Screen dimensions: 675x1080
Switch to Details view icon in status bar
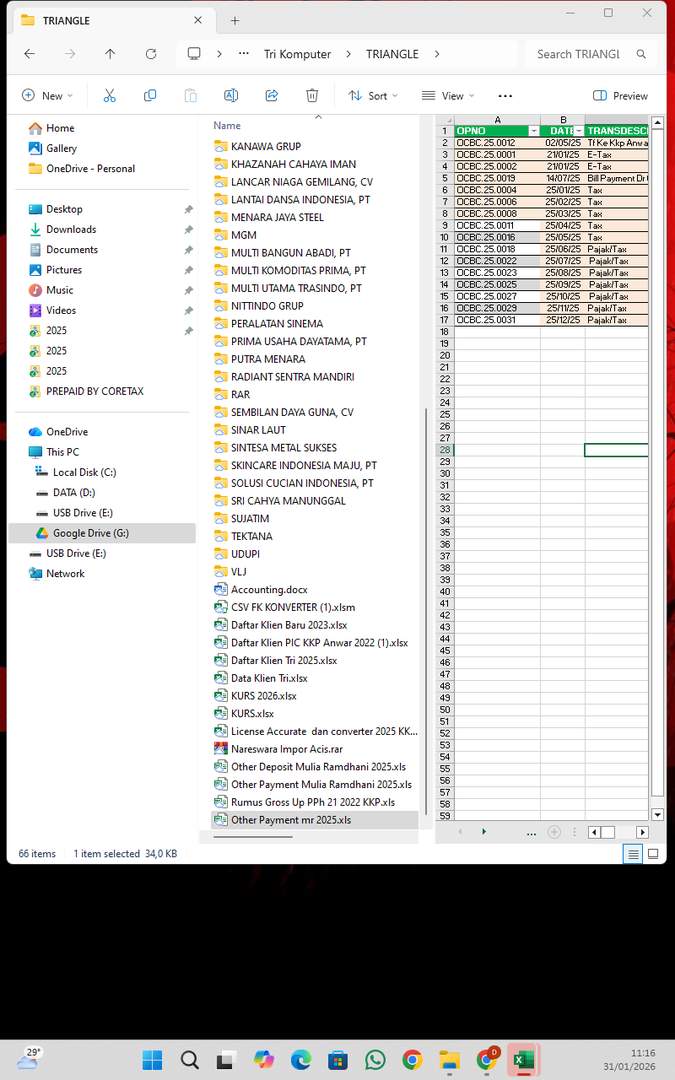coord(632,854)
